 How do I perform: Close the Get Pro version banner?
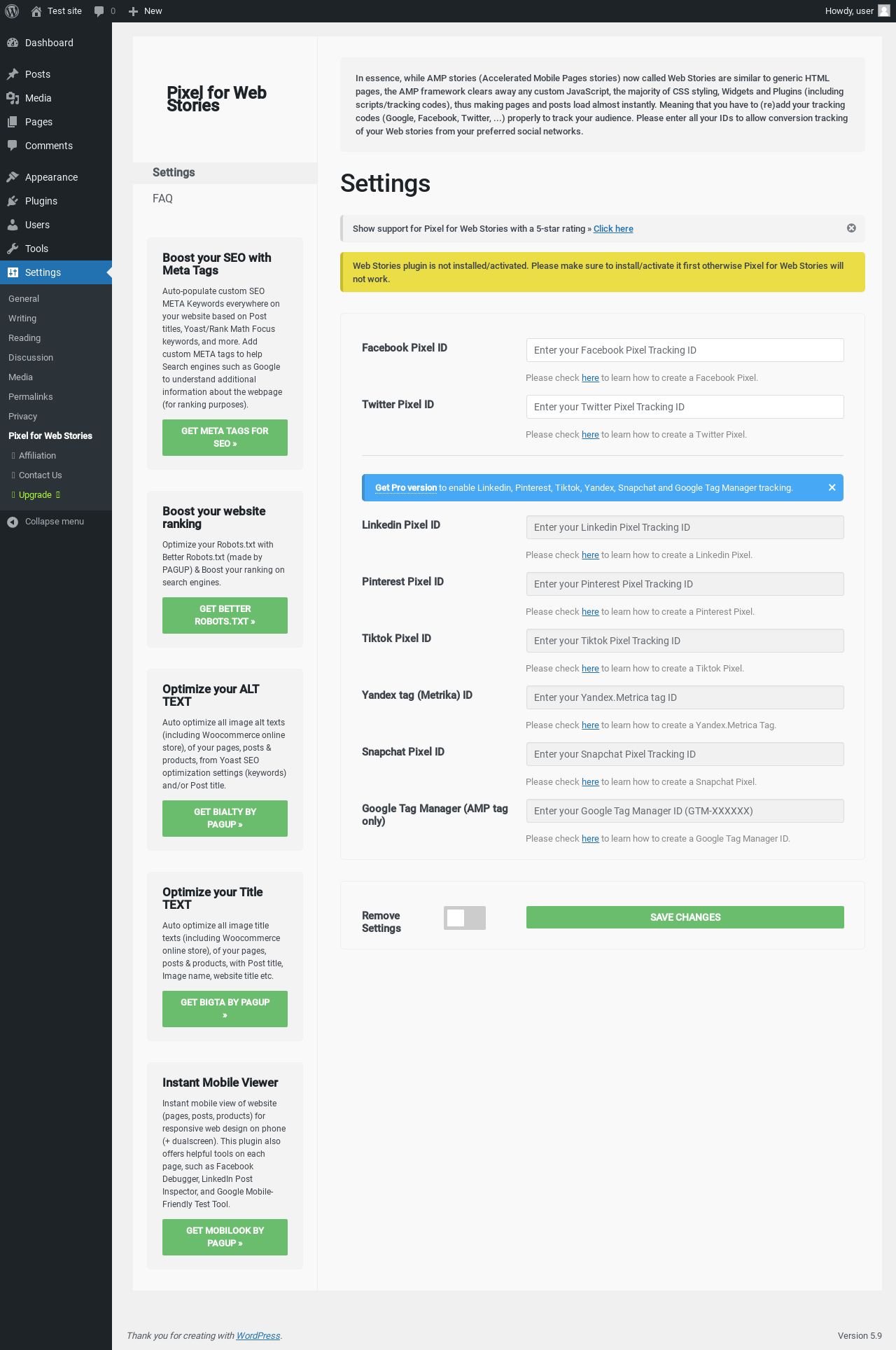click(x=832, y=487)
